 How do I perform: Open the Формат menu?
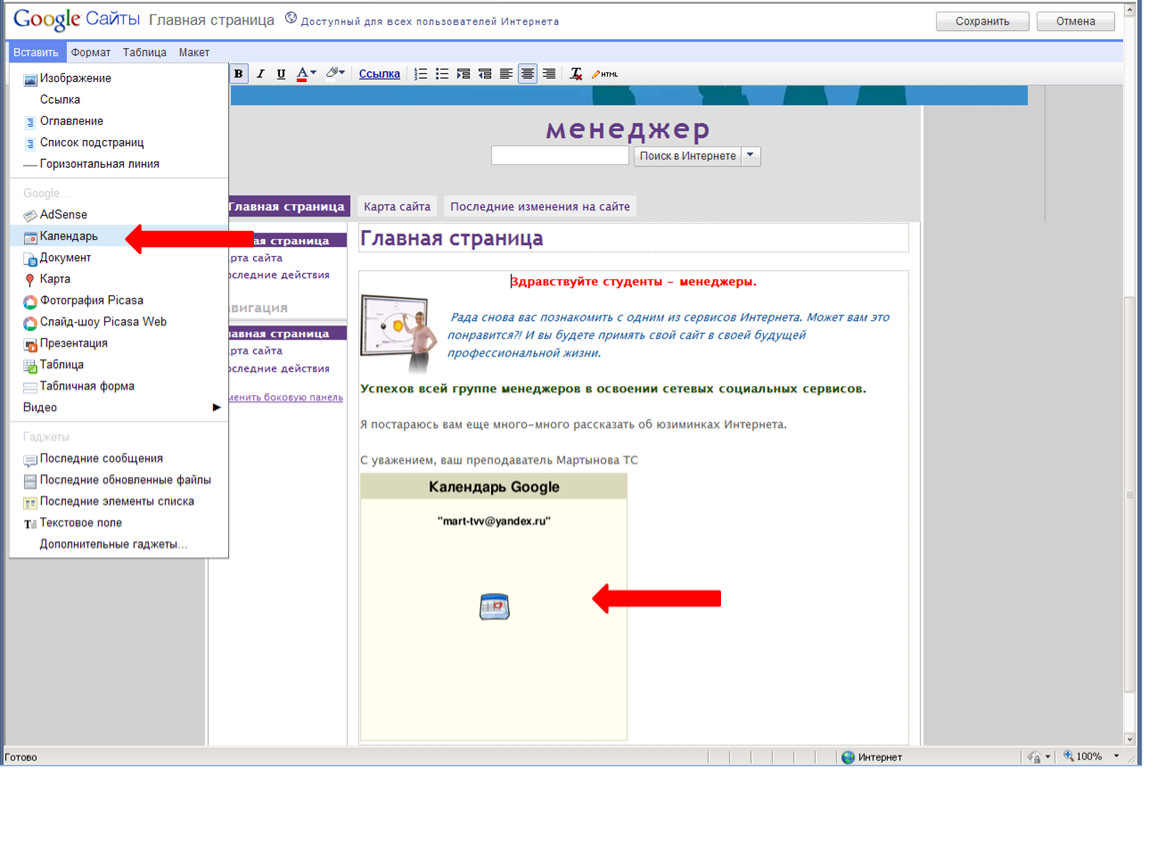tap(91, 52)
